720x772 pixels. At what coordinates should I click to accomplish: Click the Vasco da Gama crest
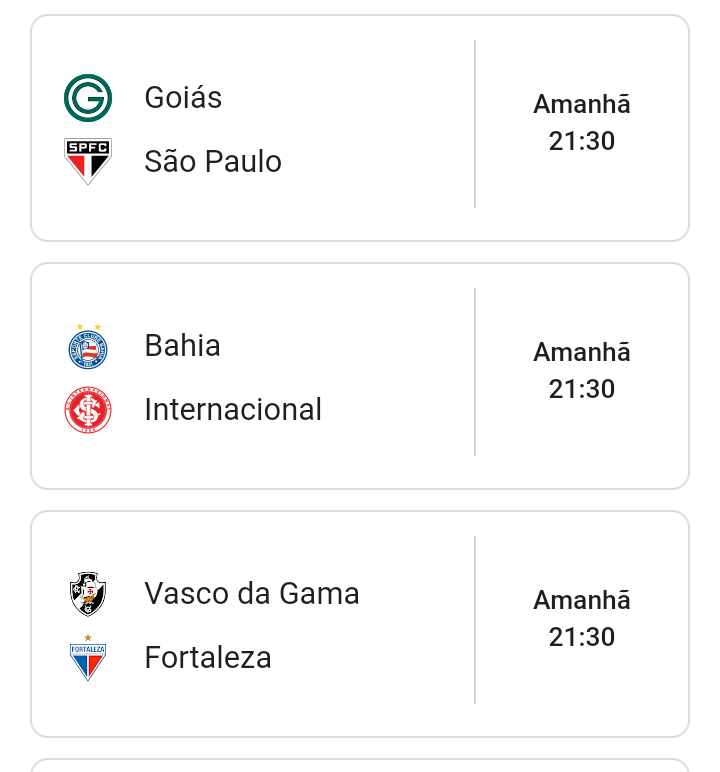(88, 594)
